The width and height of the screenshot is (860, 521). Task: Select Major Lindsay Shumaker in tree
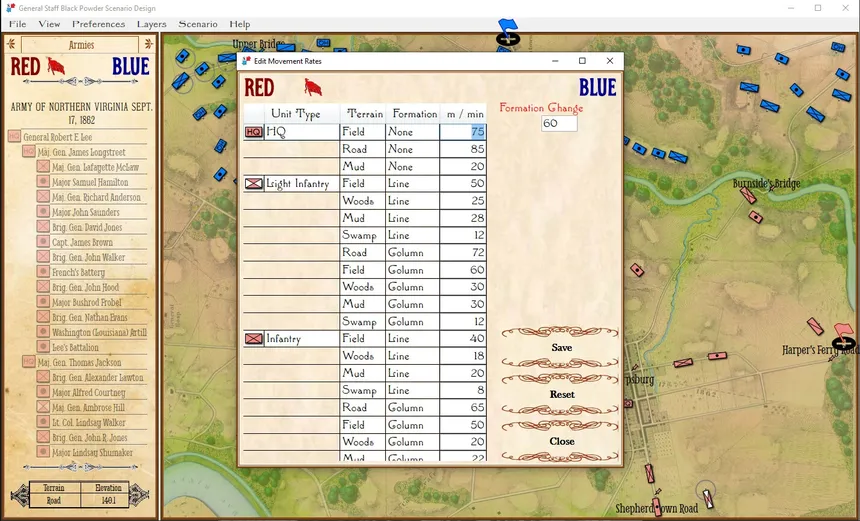click(x=92, y=452)
